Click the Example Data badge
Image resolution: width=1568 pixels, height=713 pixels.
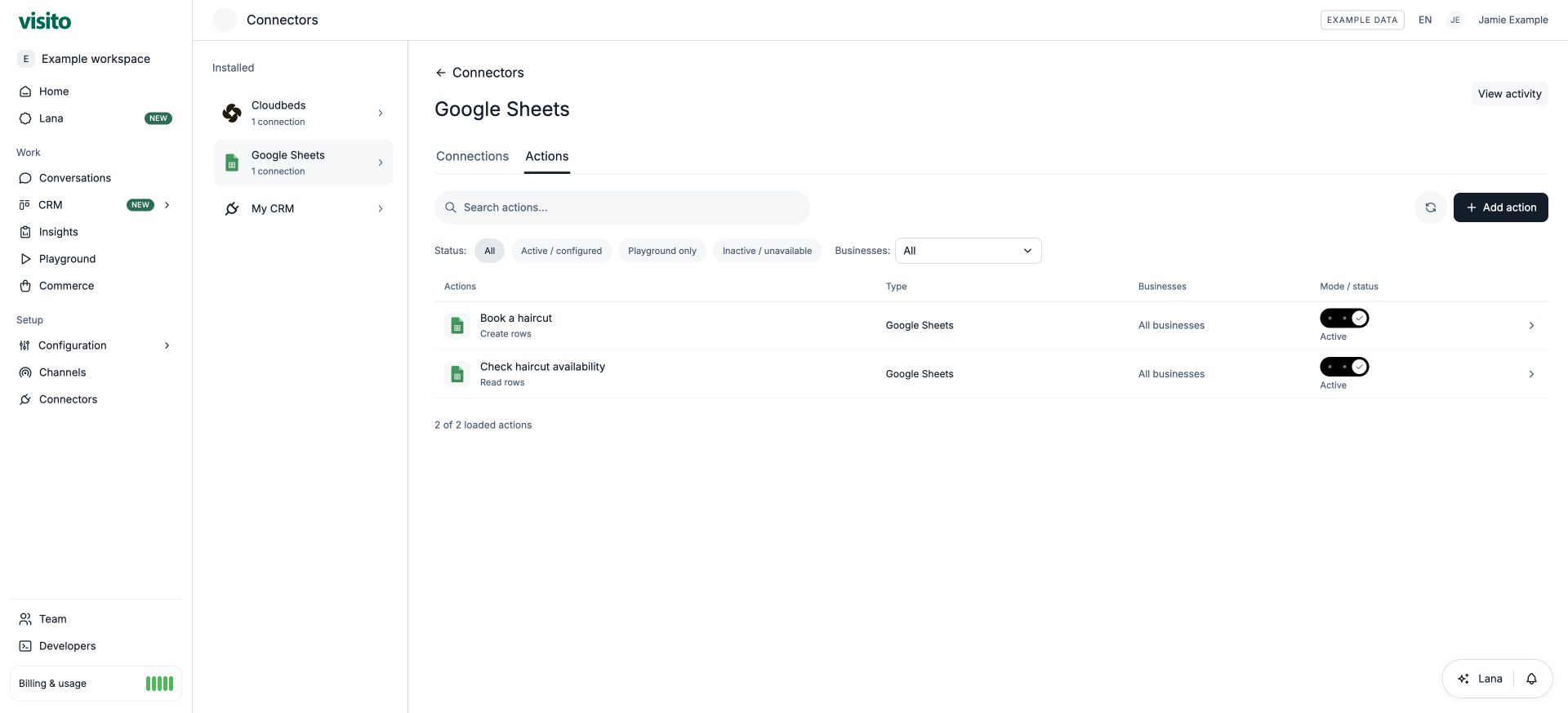(1362, 20)
